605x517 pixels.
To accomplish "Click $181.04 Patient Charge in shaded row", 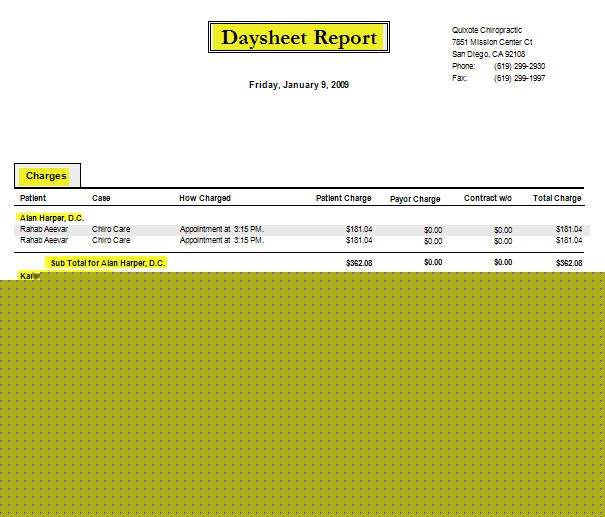I will click(x=359, y=229).
